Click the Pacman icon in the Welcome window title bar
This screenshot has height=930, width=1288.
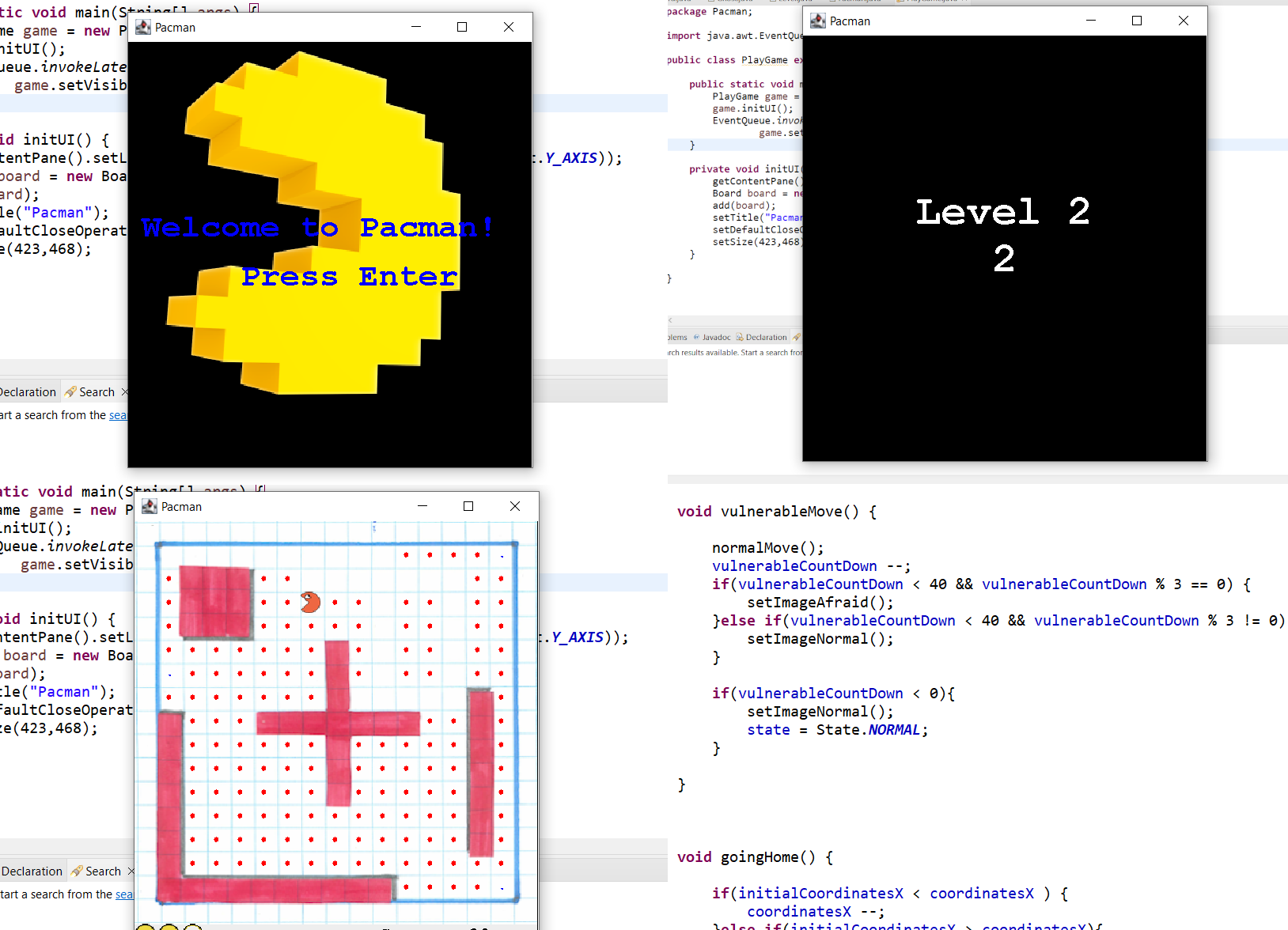[x=143, y=27]
